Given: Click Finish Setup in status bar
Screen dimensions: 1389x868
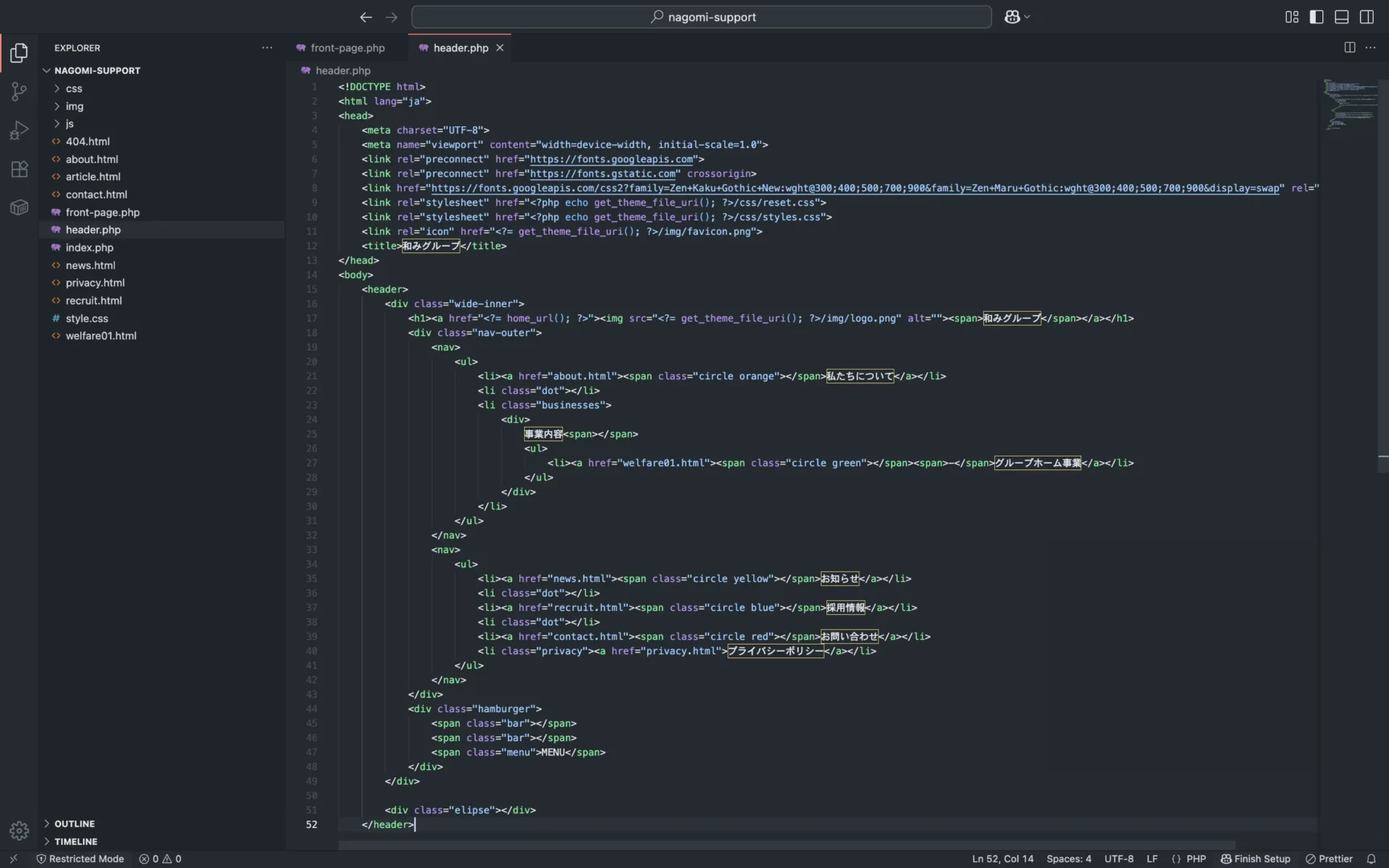Looking at the screenshot, I should pyautogui.click(x=1255, y=858).
